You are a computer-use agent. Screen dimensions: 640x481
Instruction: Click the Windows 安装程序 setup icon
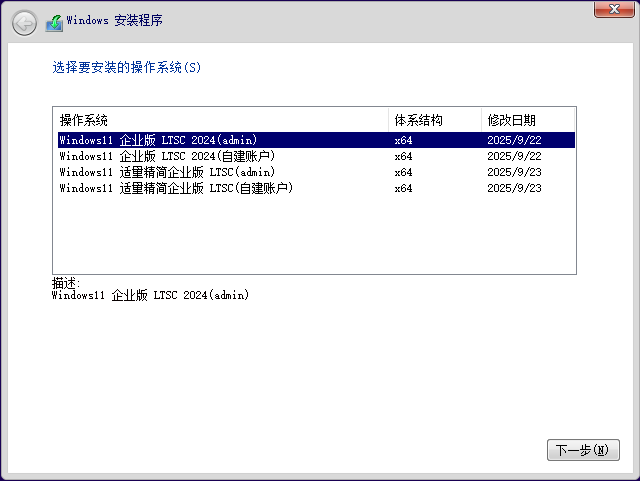click(x=54, y=21)
